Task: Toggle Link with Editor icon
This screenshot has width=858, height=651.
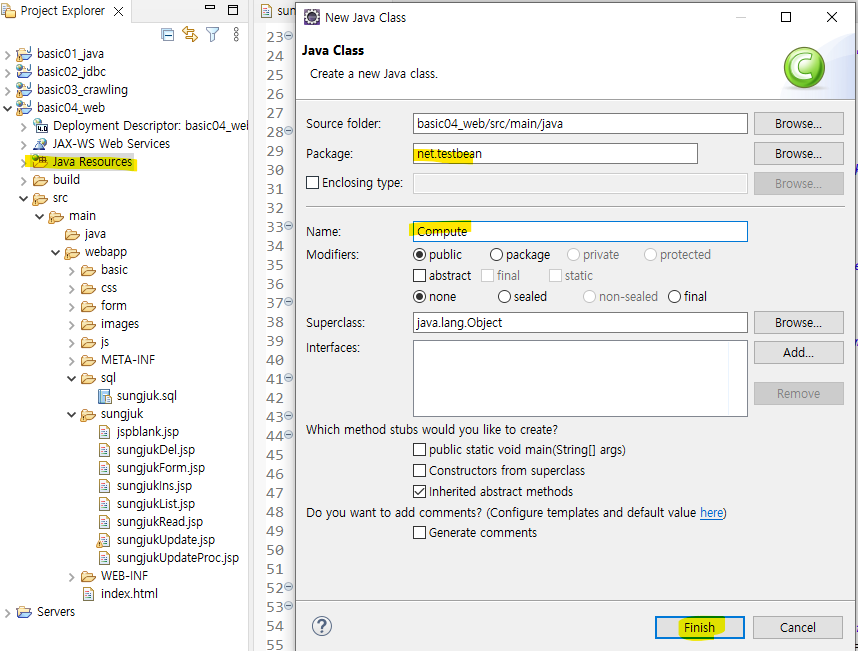Action: (190, 34)
